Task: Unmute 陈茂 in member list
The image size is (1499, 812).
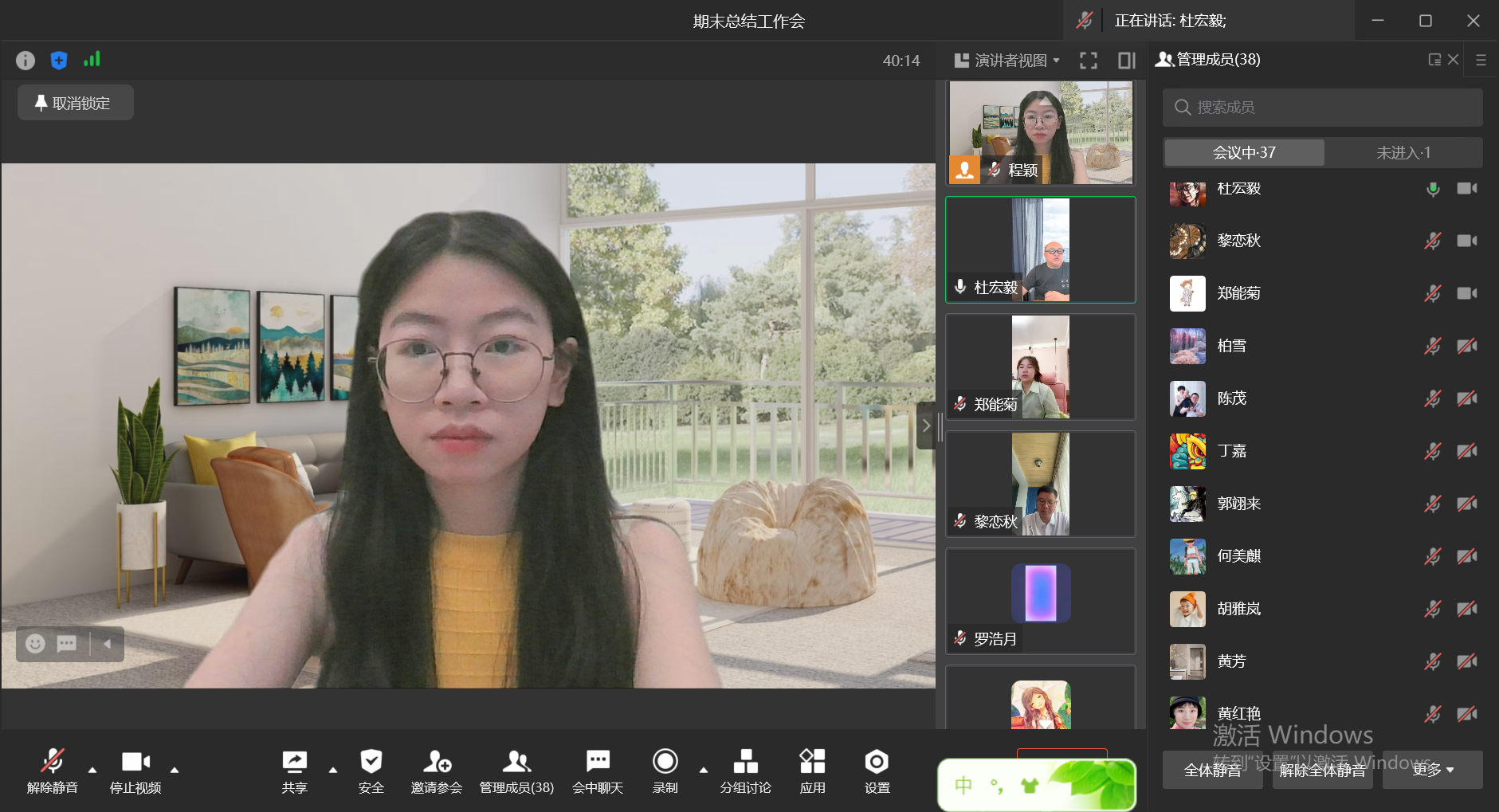Action: point(1433,398)
